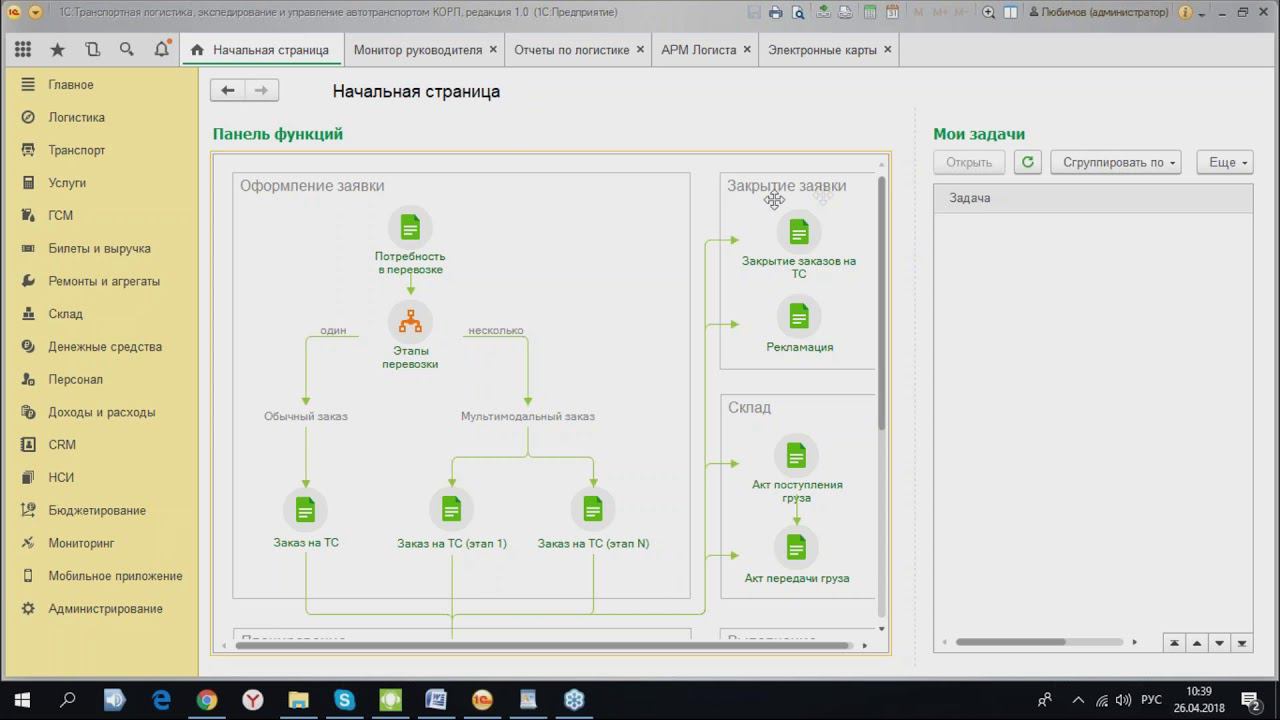Refresh the Мои задачи list
Viewport: 1280px width, 720px height.
pyautogui.click(x=1028, y=162)
